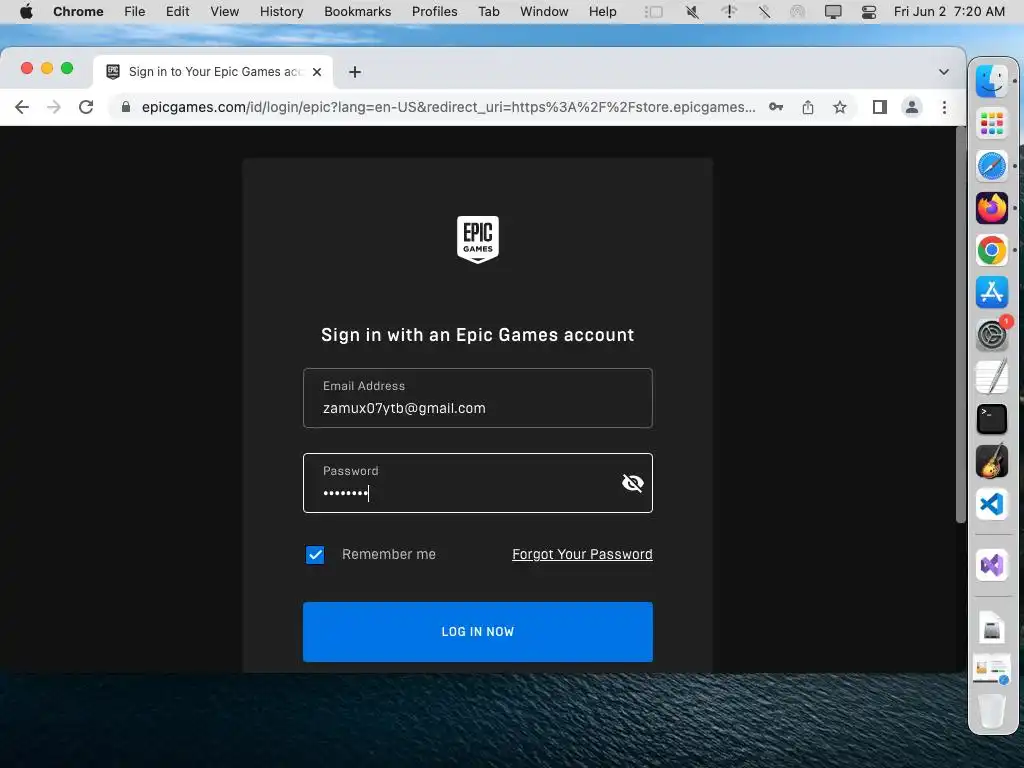Open the Tab menu
This screenshot has width=1024, height=768.
click(488, 12)
